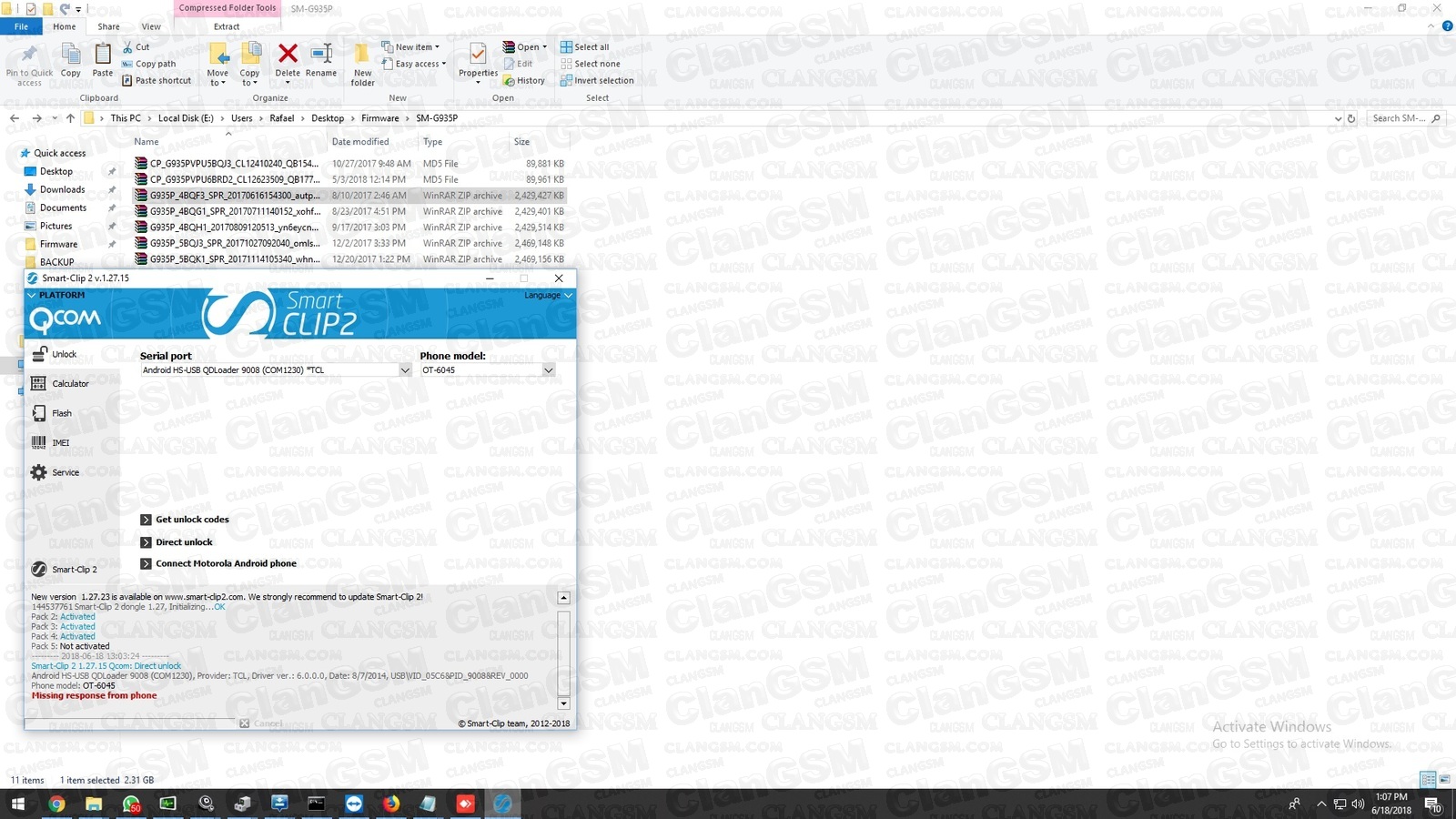The width and height of the screenshot is (1456, 819).
Task: Open History in Explorer ribbon
Action: (x=524, y=80)
